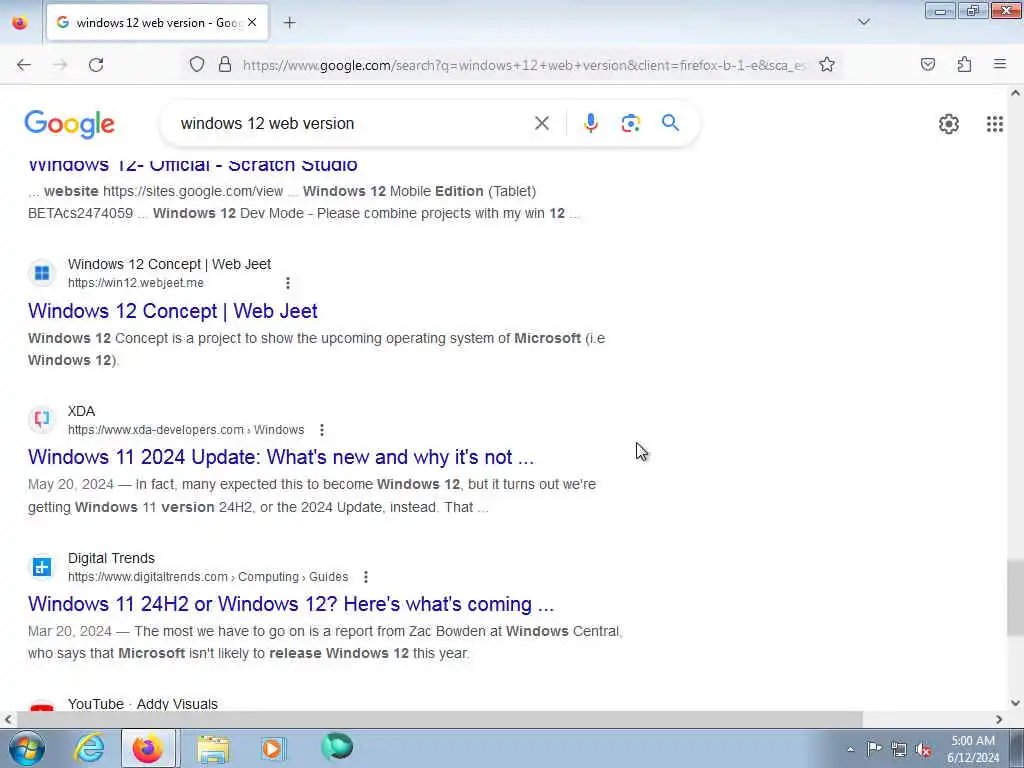Start voice search with microphone icon
Viewport: 1024px width, 768px height.
click(x=591, y=123)
